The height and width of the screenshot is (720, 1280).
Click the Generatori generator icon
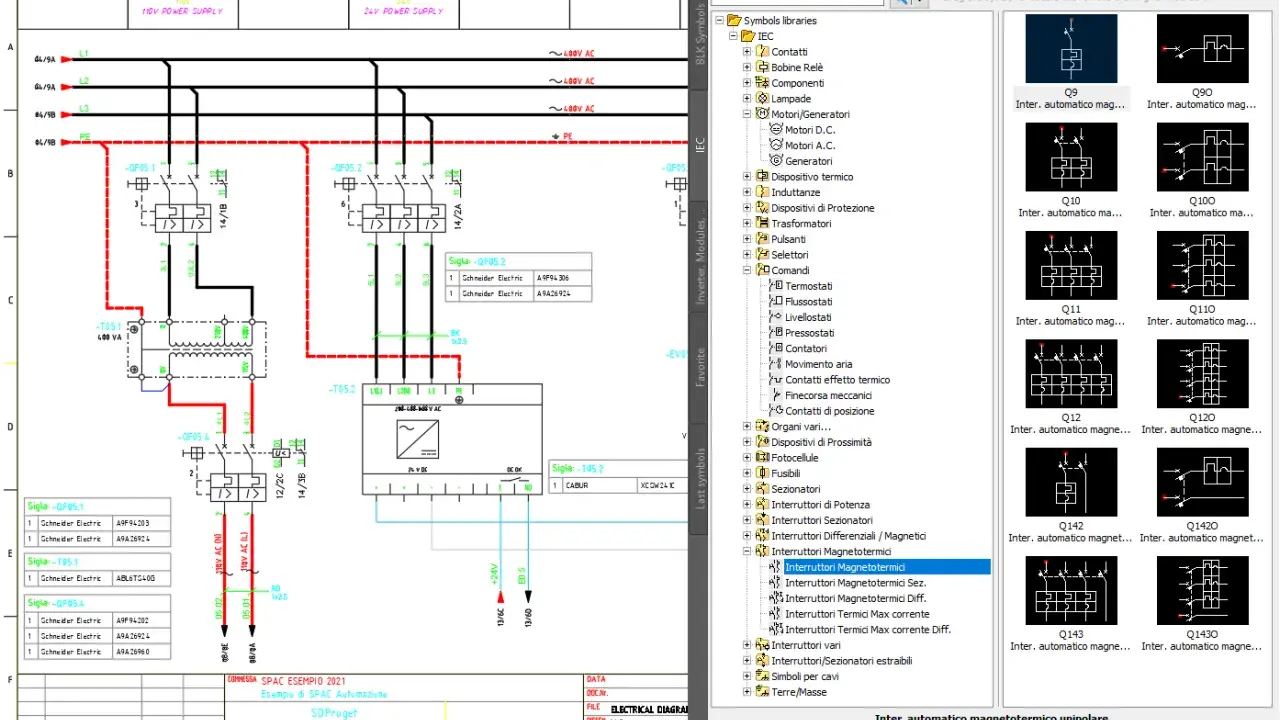[x=777, y=161]
